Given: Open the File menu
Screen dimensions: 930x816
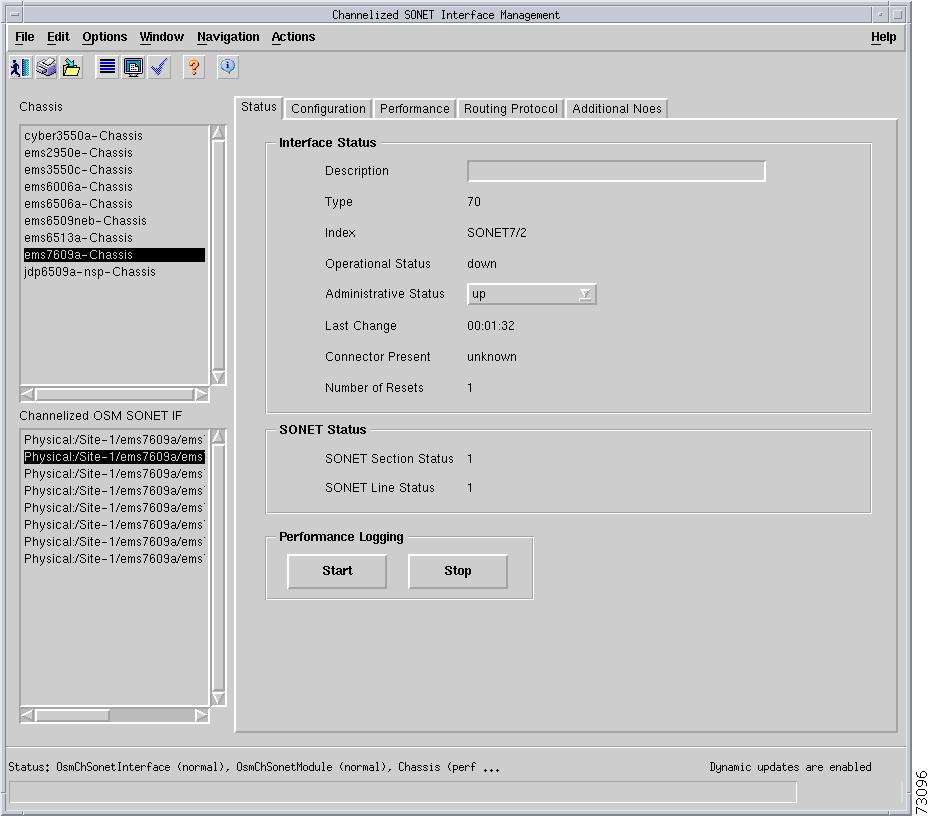Looking at the screenshot, I should [x=24, y=37].
